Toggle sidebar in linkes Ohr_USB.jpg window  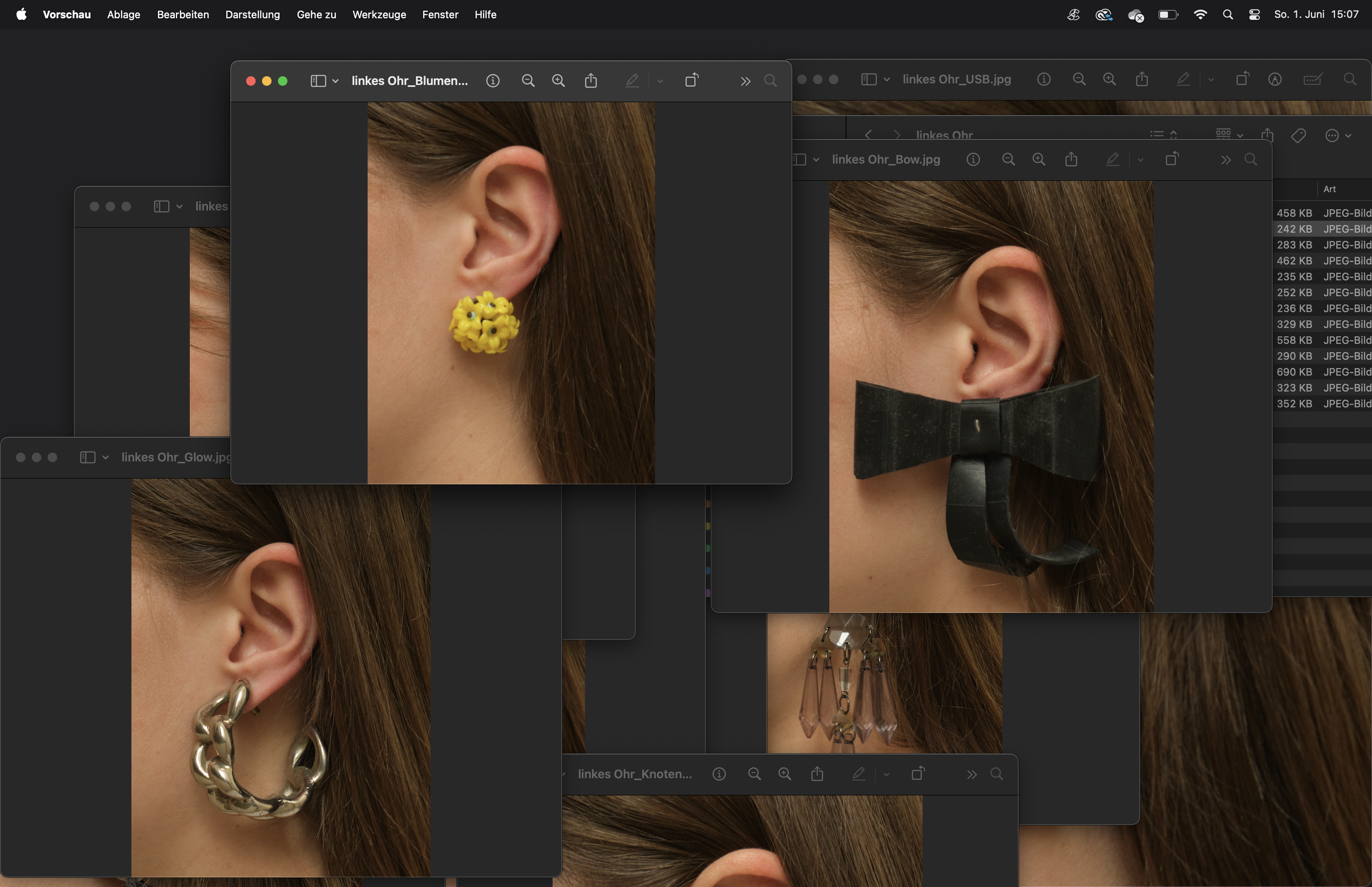click(868, 79)
